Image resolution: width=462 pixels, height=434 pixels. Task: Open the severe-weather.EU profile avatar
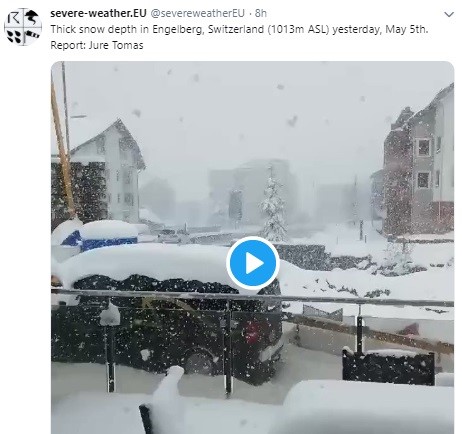coord(23,27)
